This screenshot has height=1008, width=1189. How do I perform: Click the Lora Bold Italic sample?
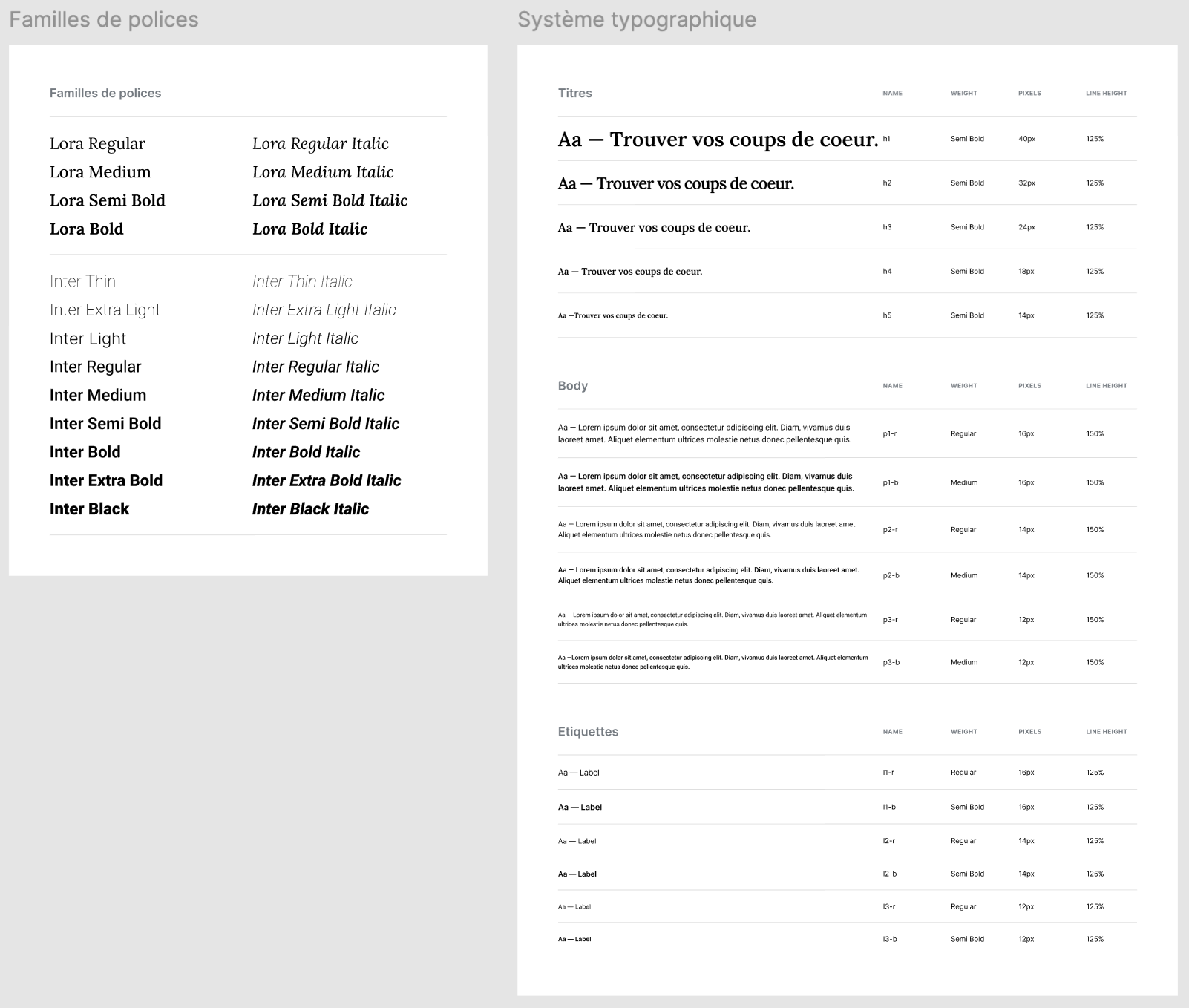pos(310,229)
